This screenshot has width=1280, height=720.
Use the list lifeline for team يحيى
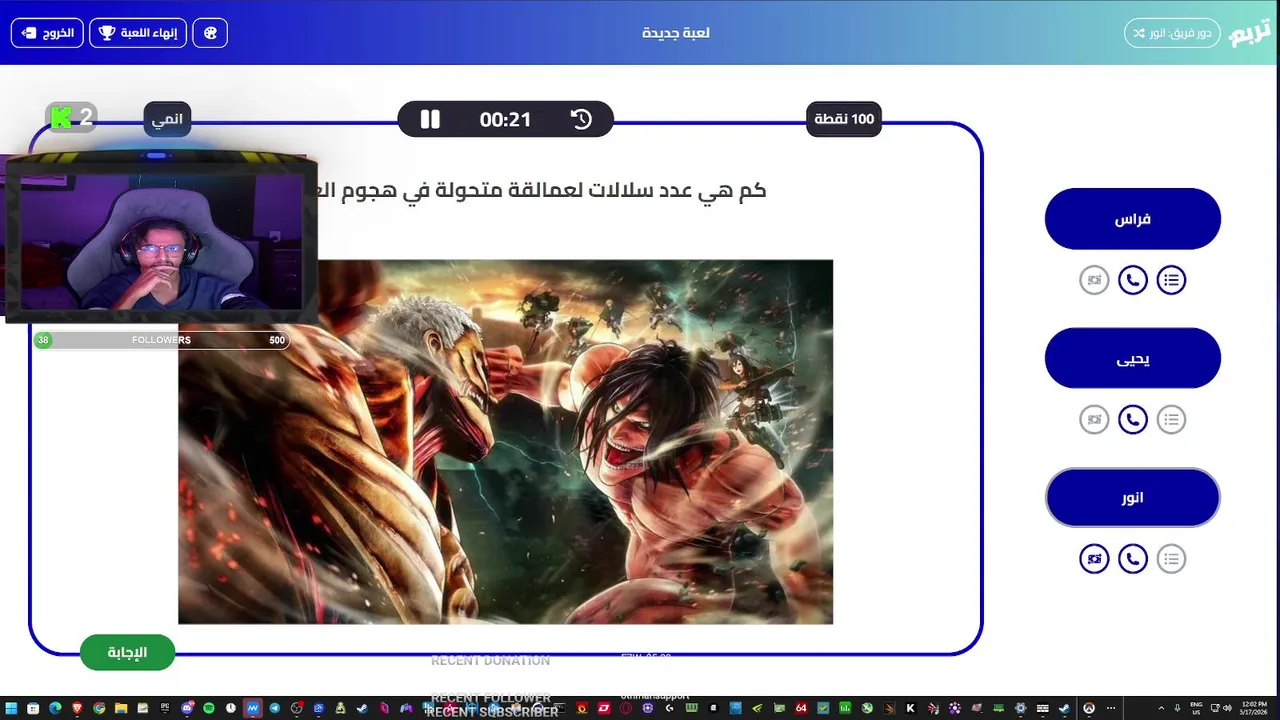(x=1171, y=419)
